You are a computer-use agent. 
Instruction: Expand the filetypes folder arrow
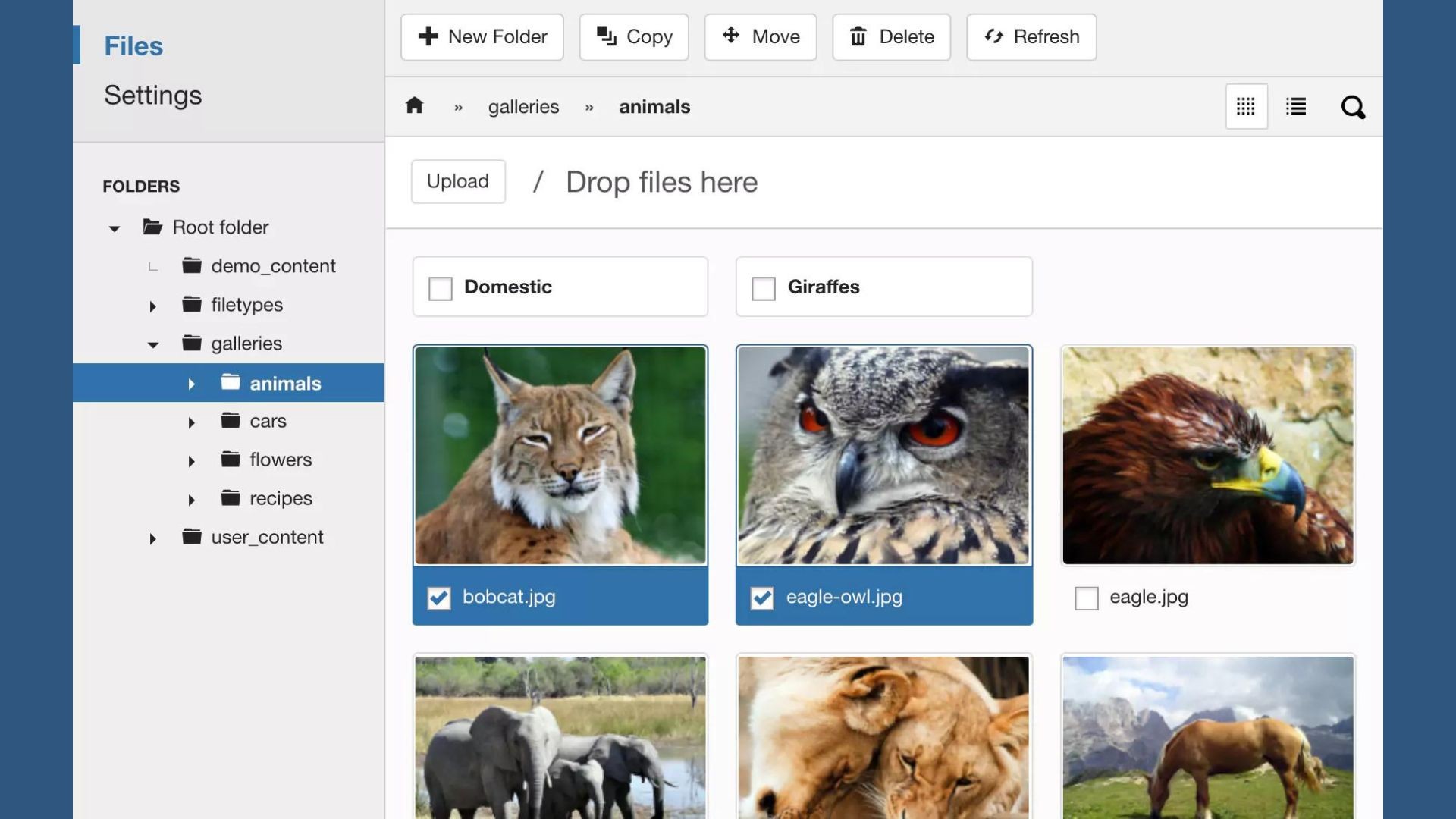click(x=152, y=306)
